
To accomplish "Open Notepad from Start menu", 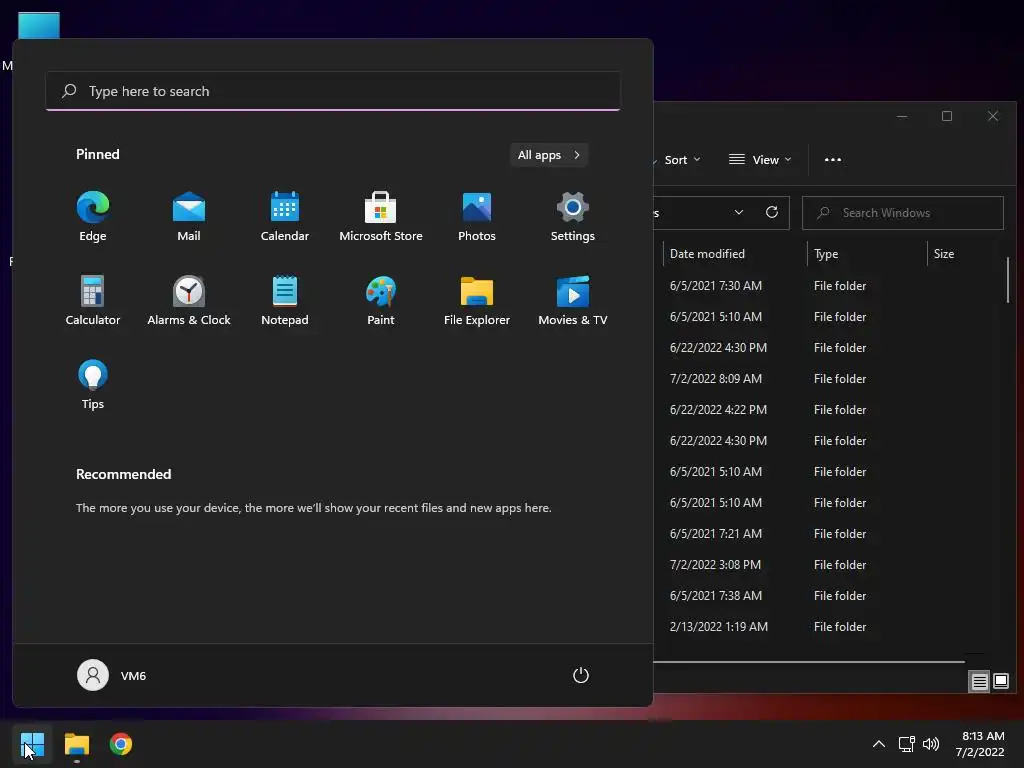I will click(285, 300).
